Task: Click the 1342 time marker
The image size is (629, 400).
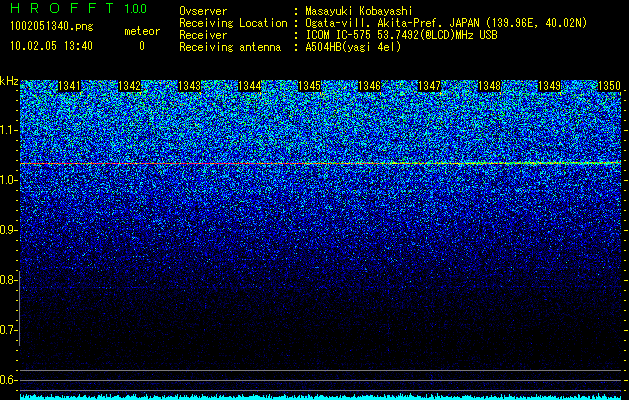Action: [x=130, y=86]
